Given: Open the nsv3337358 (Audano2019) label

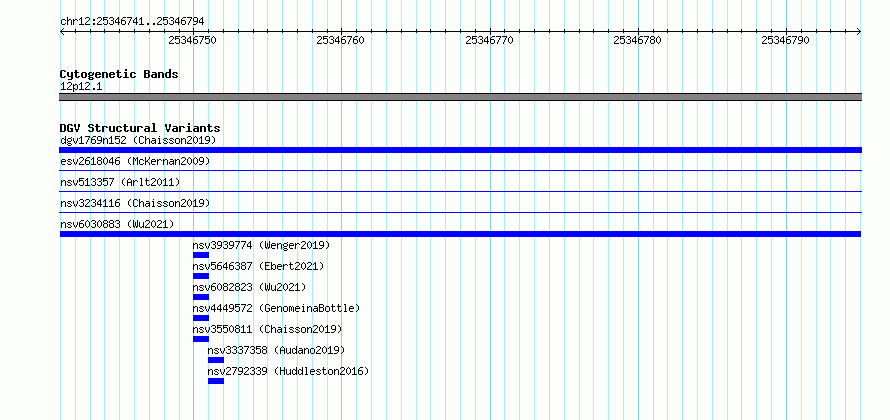Looking at the screenshot, I should [x=276, y=350].
